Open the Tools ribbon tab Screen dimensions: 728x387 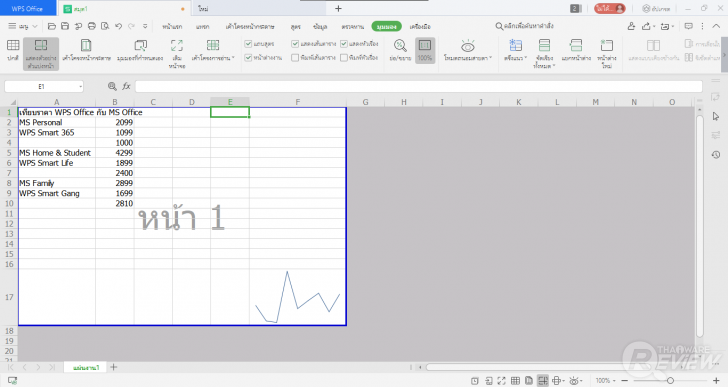click(x=420, y=26)
